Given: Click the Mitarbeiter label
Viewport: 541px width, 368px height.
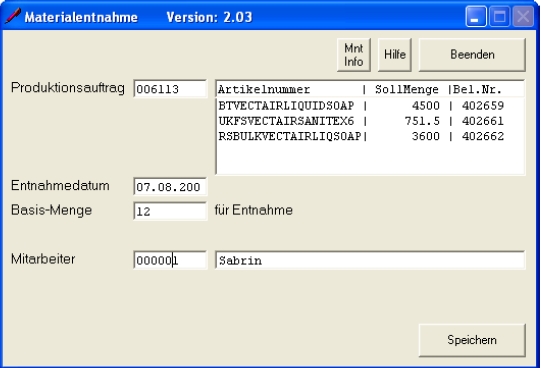Looking at the screenshot, I should pyautogui.click(x=43, y=259).
